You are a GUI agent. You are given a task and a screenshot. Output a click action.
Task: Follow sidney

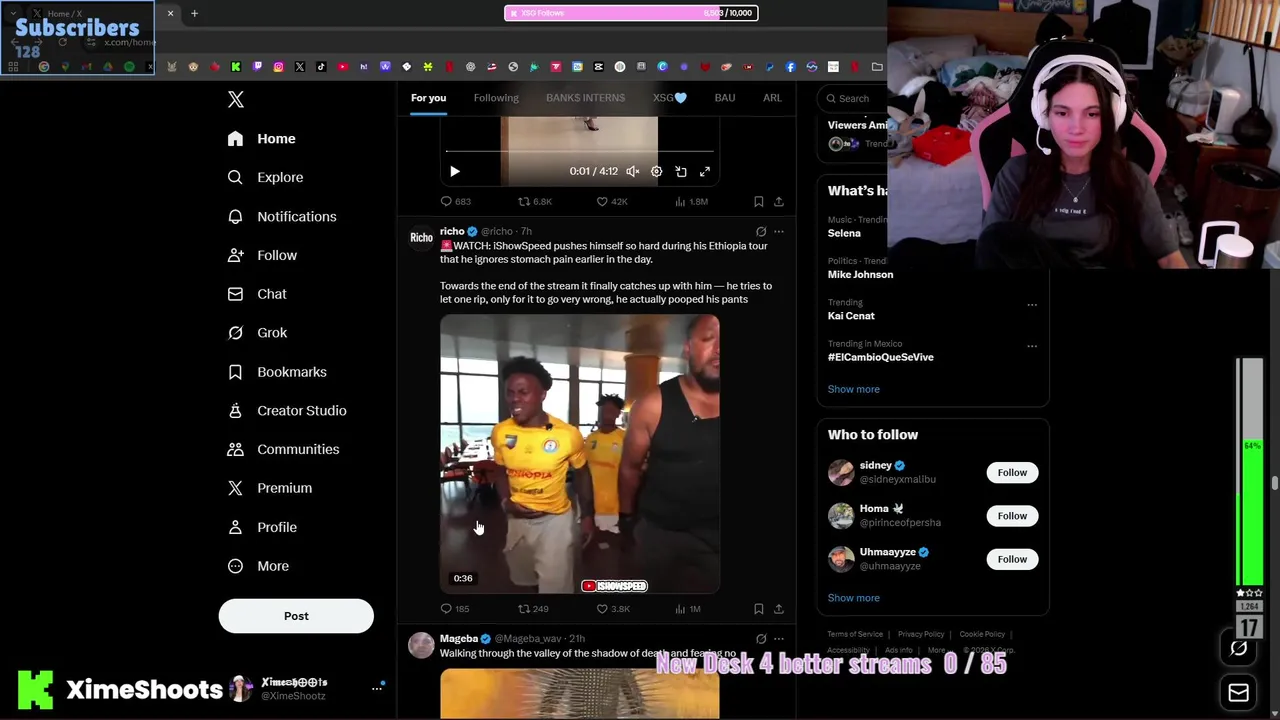(x=1012, y=472)
